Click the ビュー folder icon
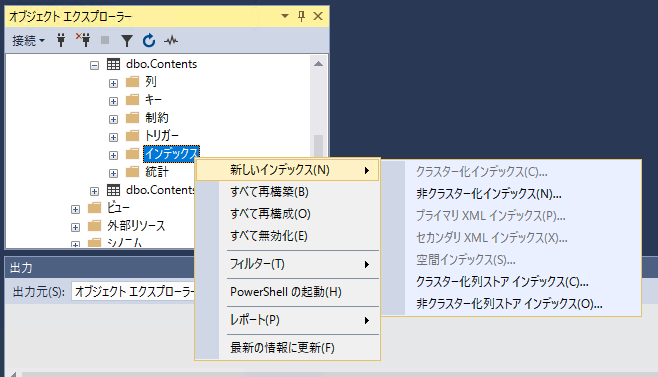 click(95, 207)
